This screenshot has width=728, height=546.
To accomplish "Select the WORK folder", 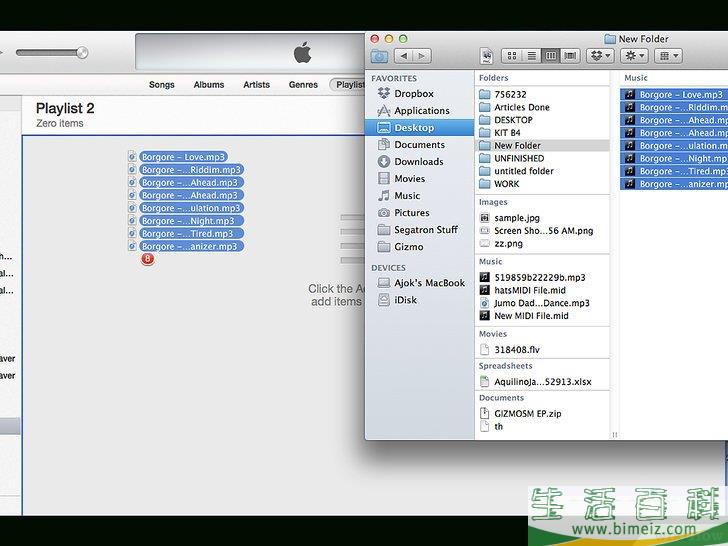I will coord(542,184).
